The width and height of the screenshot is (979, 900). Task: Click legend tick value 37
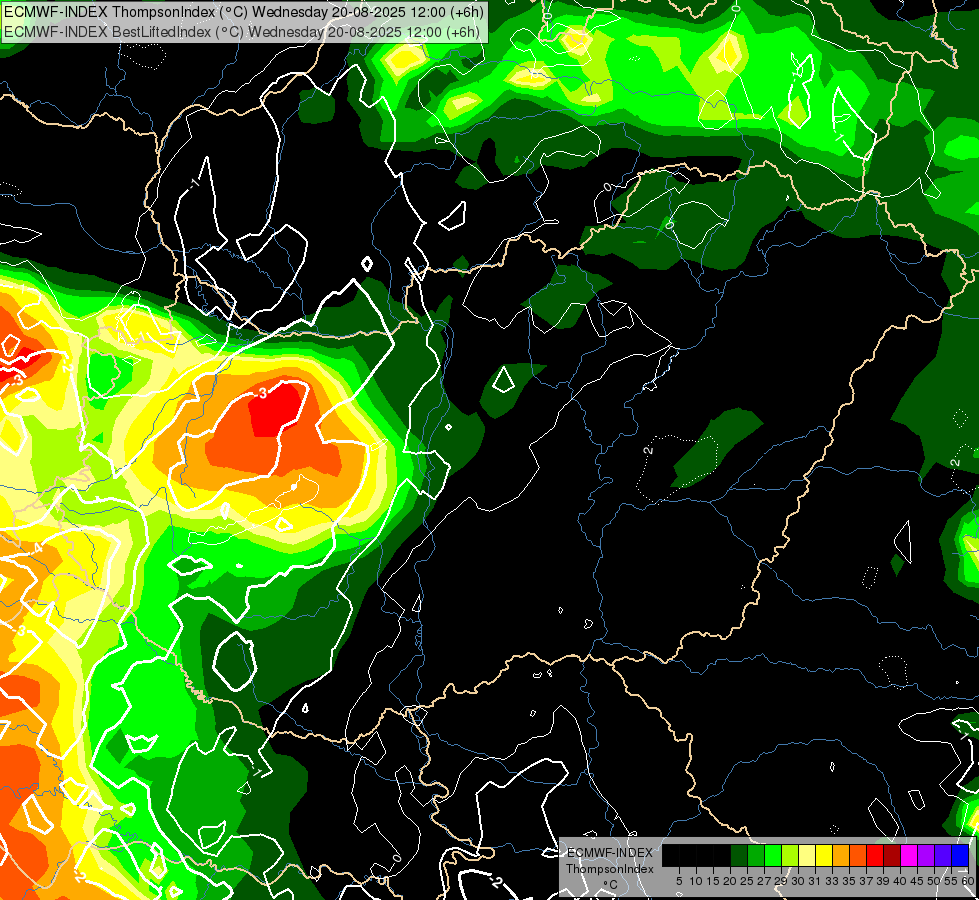point(867,881)
